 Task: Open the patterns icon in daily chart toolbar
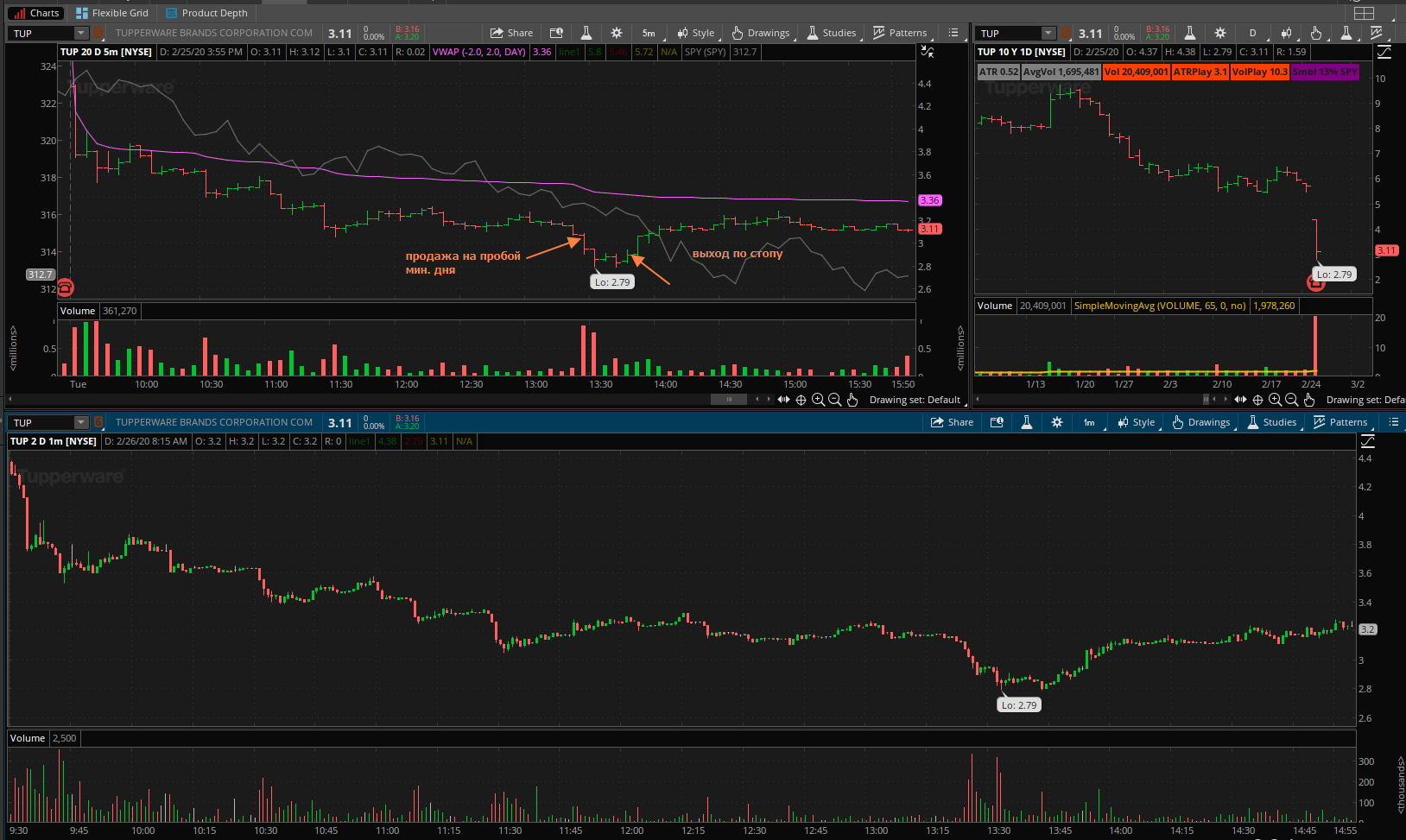point(1376,33)
